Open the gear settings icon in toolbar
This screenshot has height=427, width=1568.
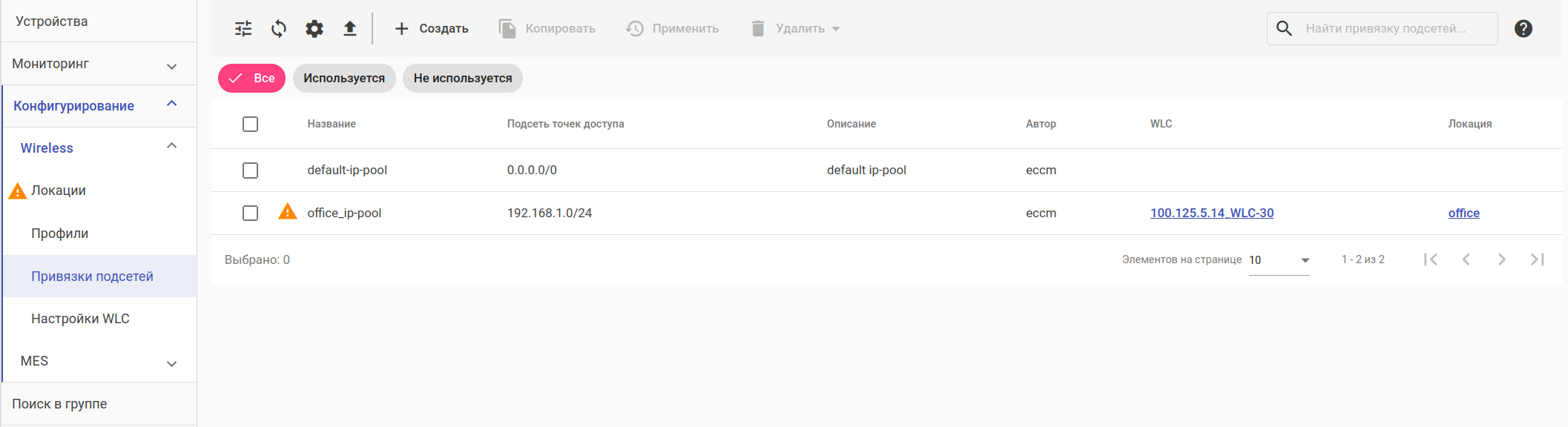pyautogui.click(x=314, y=29)
